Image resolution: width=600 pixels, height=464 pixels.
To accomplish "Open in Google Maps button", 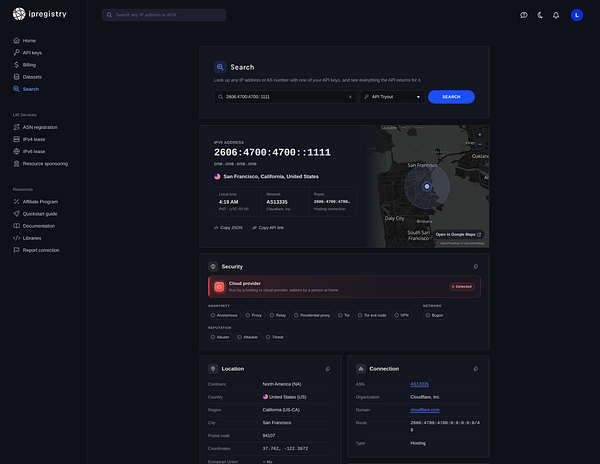I will tap(458, 234).
